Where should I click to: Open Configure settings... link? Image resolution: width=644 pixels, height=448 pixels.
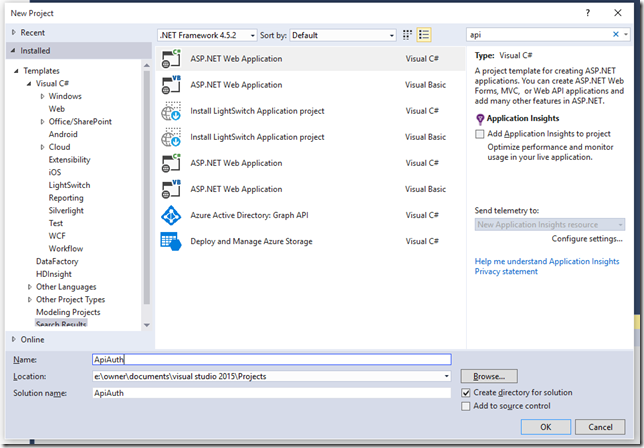(587, 239)
